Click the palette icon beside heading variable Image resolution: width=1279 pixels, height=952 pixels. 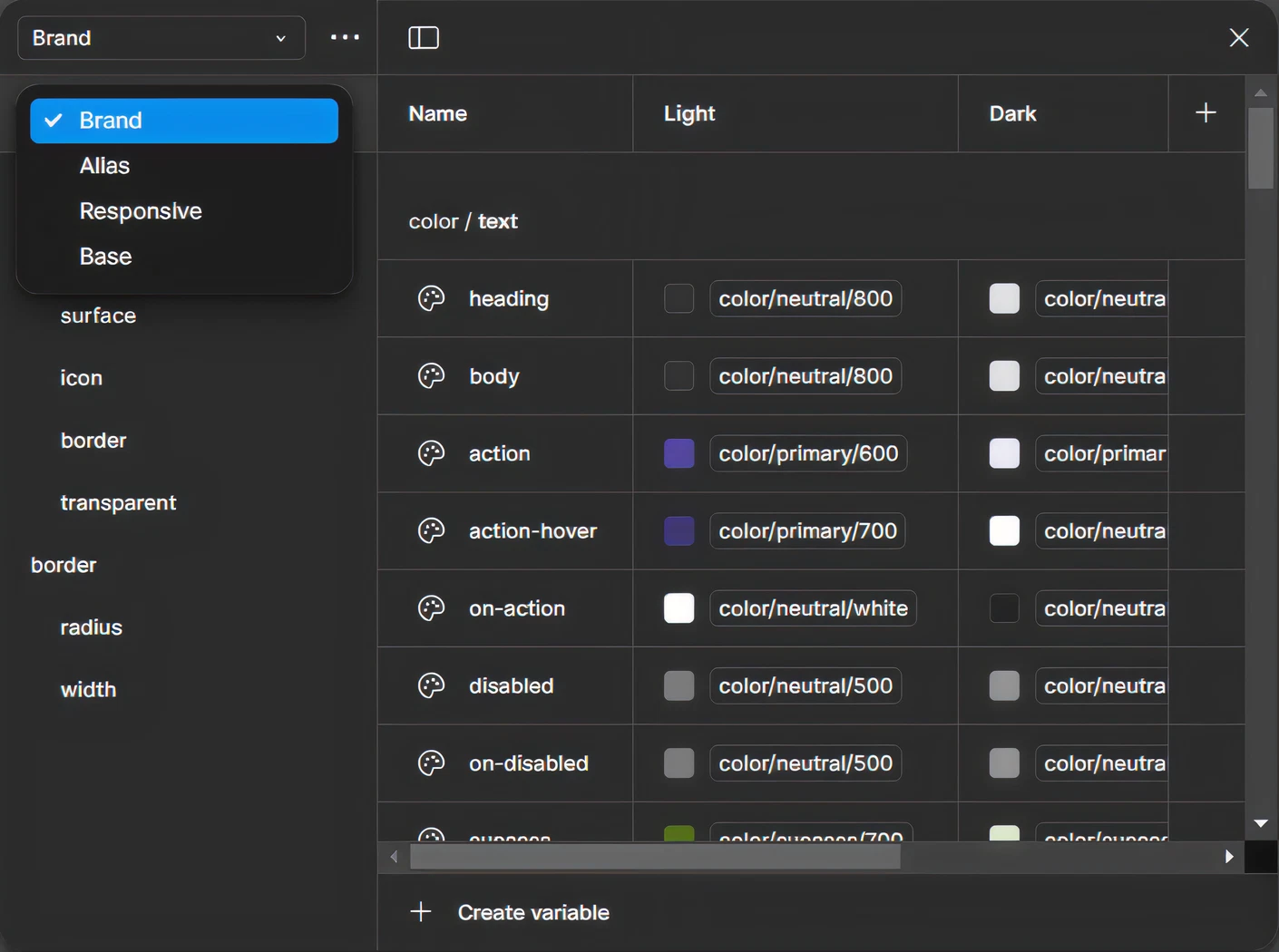431,298
